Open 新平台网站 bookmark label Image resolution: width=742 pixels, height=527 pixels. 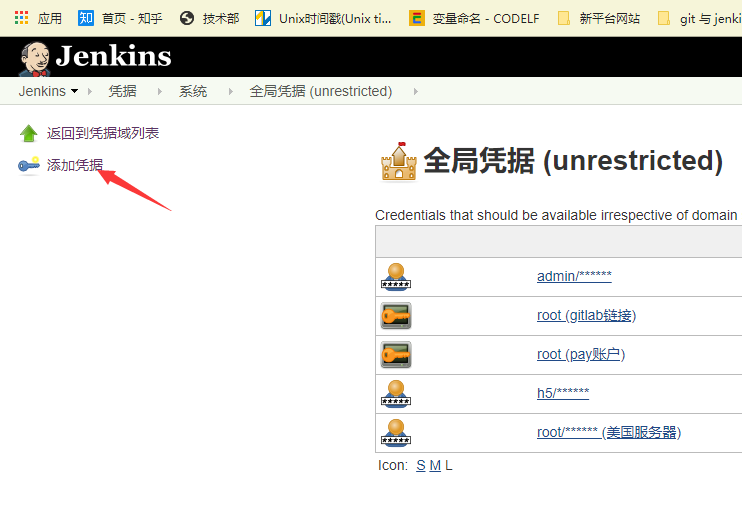coord(610,18)
